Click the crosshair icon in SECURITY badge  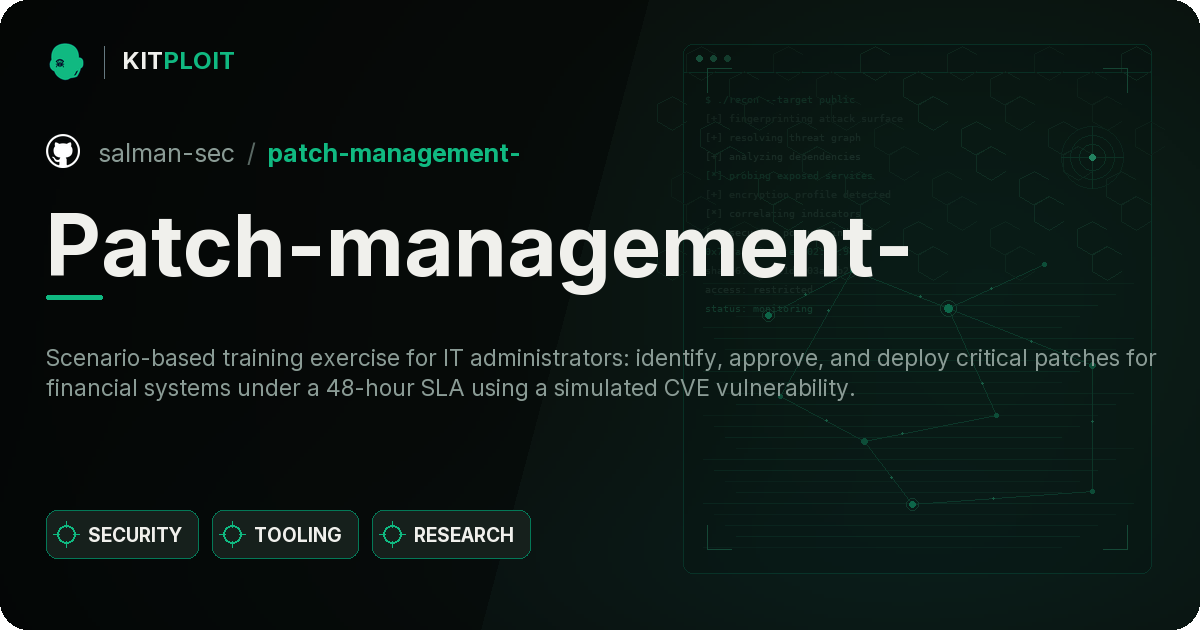coord(67,535)
